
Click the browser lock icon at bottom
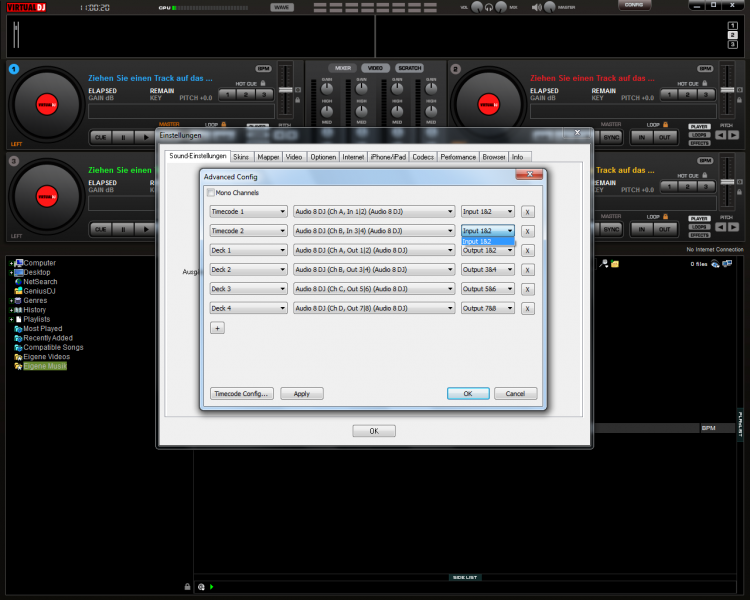pos(188,587)
